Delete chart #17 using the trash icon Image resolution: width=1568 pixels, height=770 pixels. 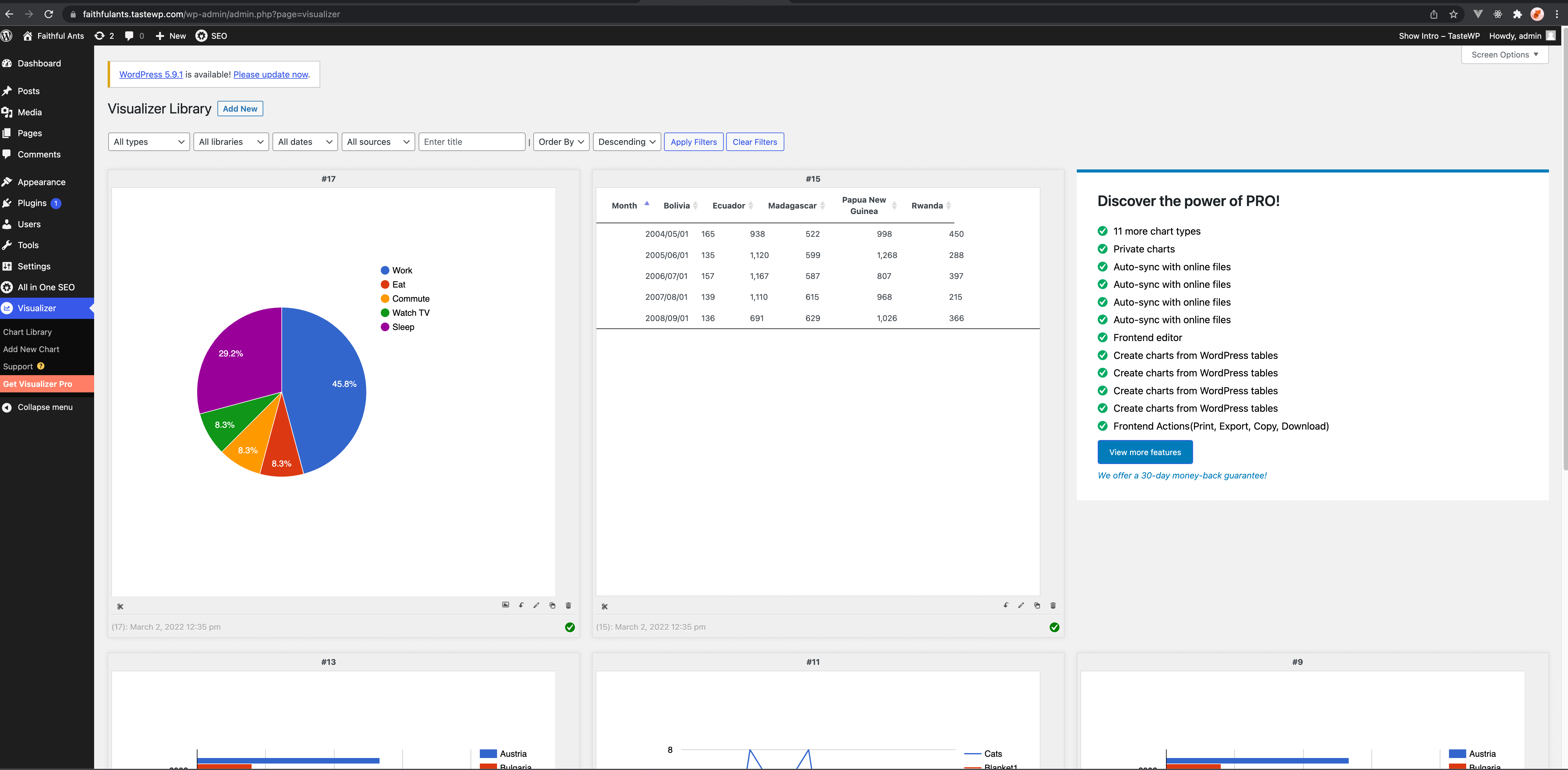pos(568,606)
